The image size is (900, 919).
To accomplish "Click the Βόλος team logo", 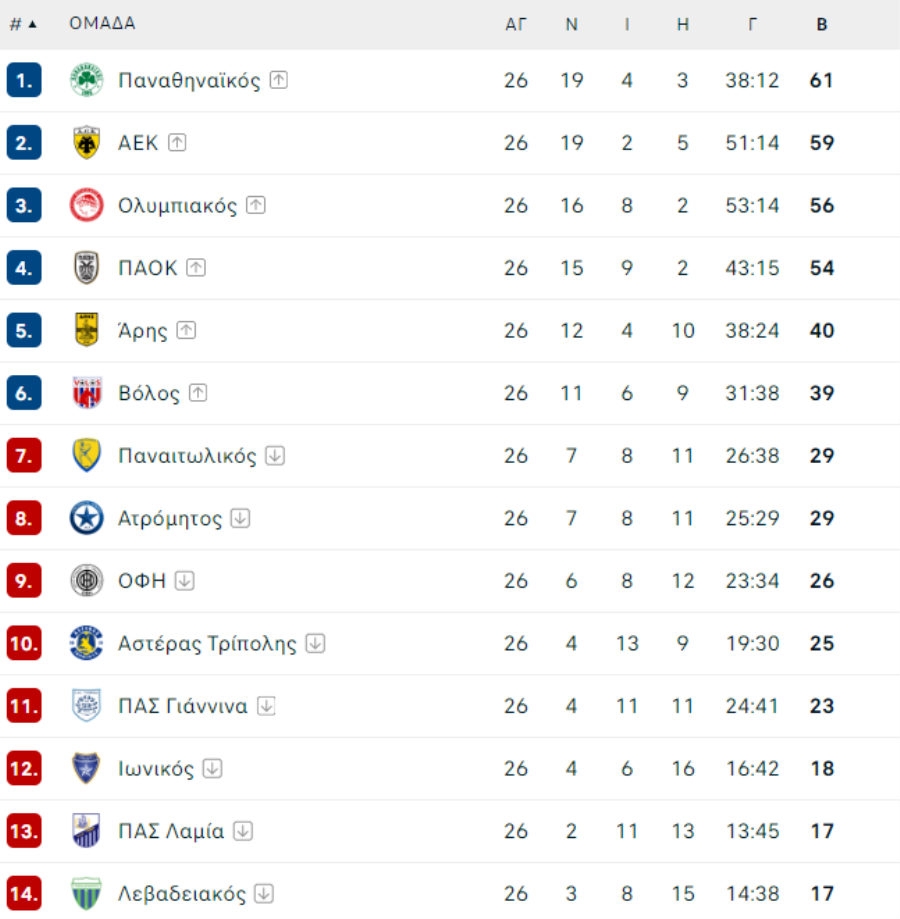I will click(x=86, y=393).
